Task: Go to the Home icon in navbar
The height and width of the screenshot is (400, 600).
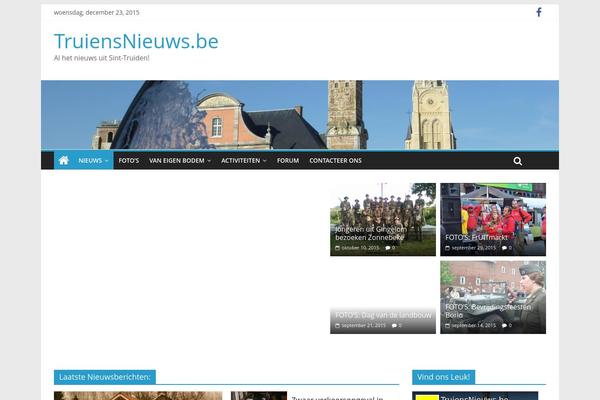Action: 64,160
